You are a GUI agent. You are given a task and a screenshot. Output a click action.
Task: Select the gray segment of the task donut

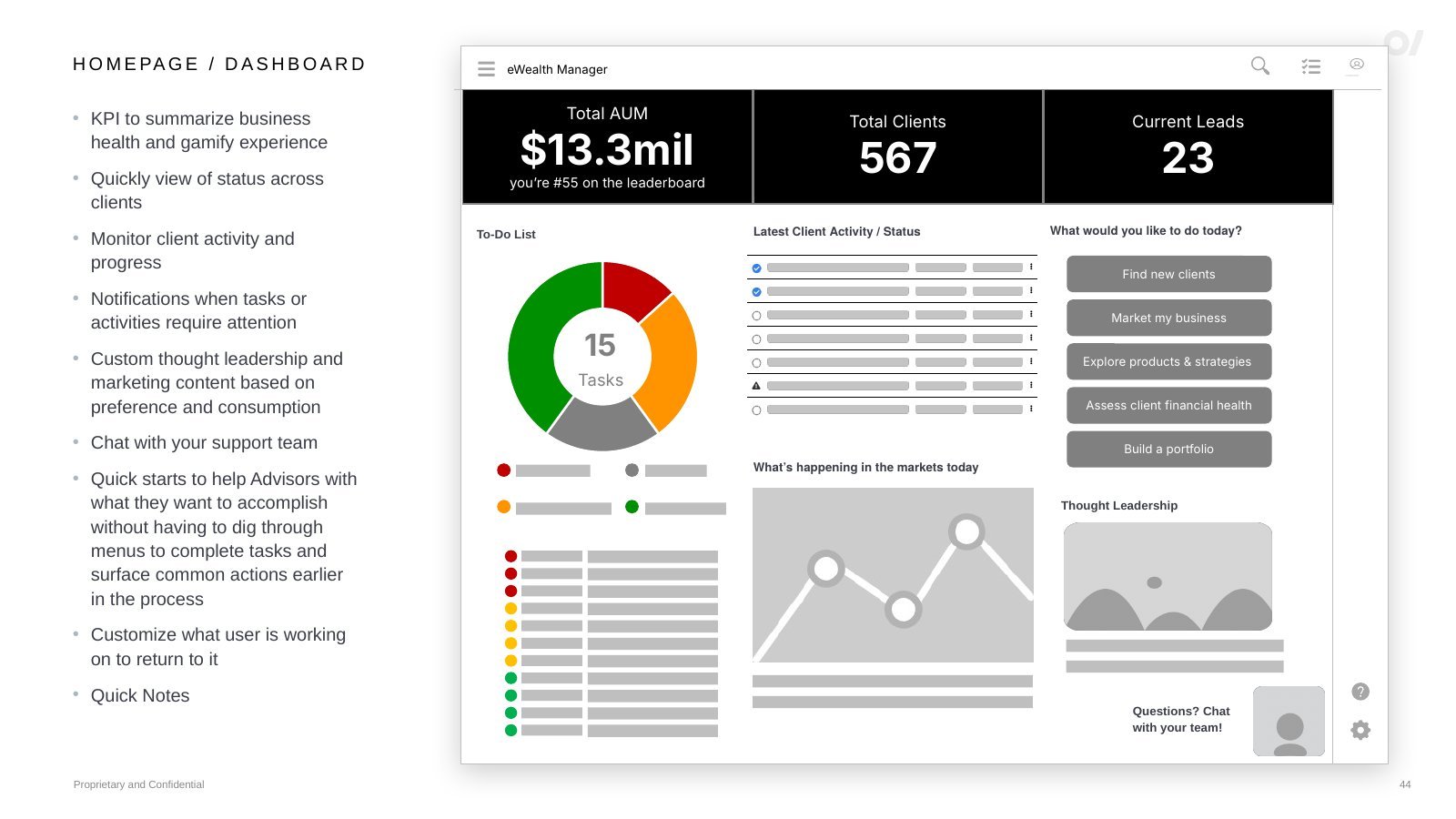(x=602, y=426)
